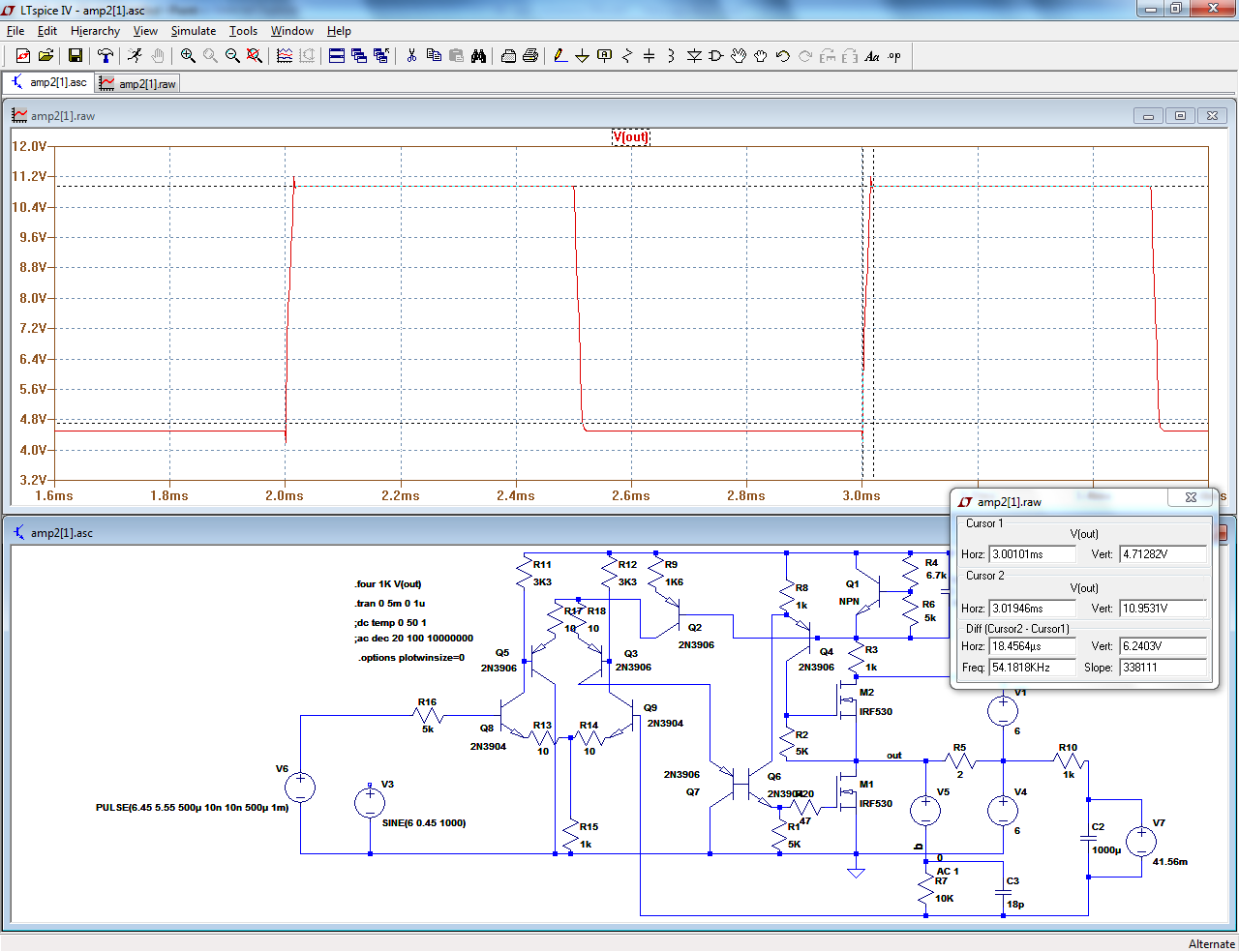Click the Print Setup icon
Image resolution: width=1239 pixels, height=952 pixels.
point(508,56)
